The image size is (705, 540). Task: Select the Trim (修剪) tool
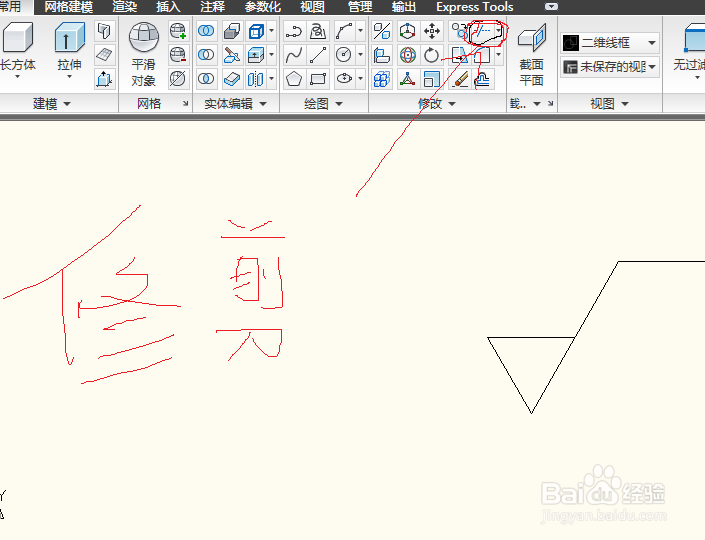pyautogui.click(x=482, y=31)
